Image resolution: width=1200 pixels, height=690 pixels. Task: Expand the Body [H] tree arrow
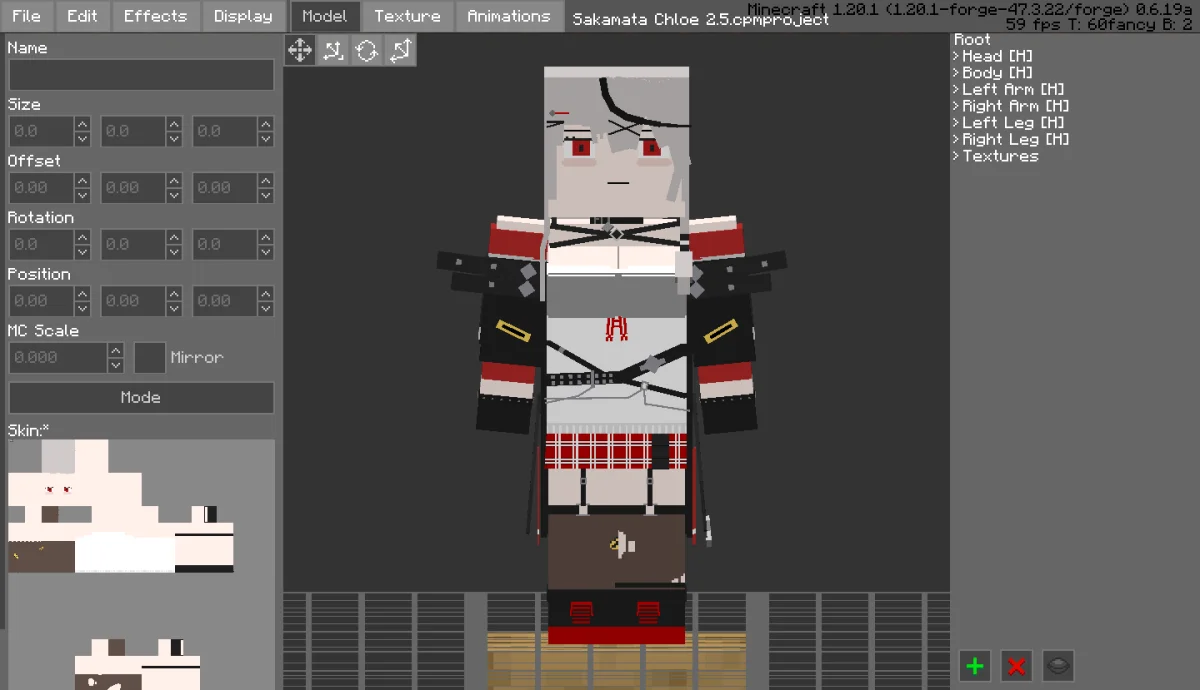pos(956,73)
